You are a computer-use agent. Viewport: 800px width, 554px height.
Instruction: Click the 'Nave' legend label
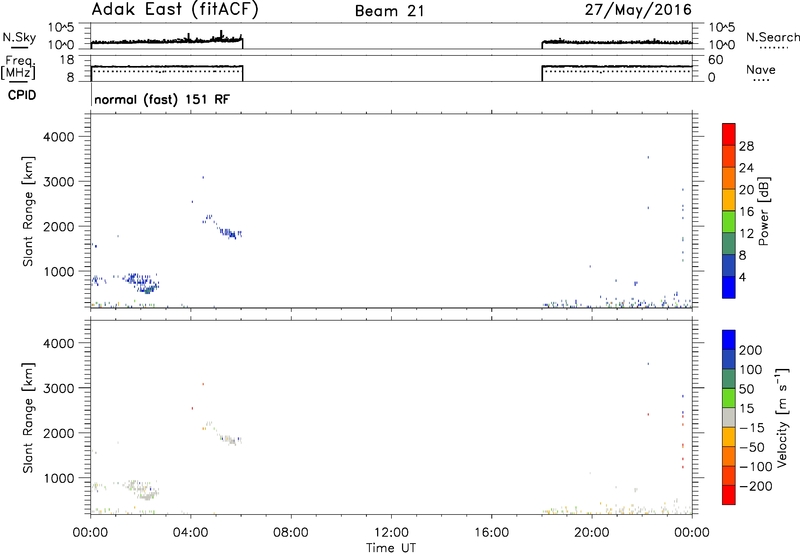tap(761, 70)
